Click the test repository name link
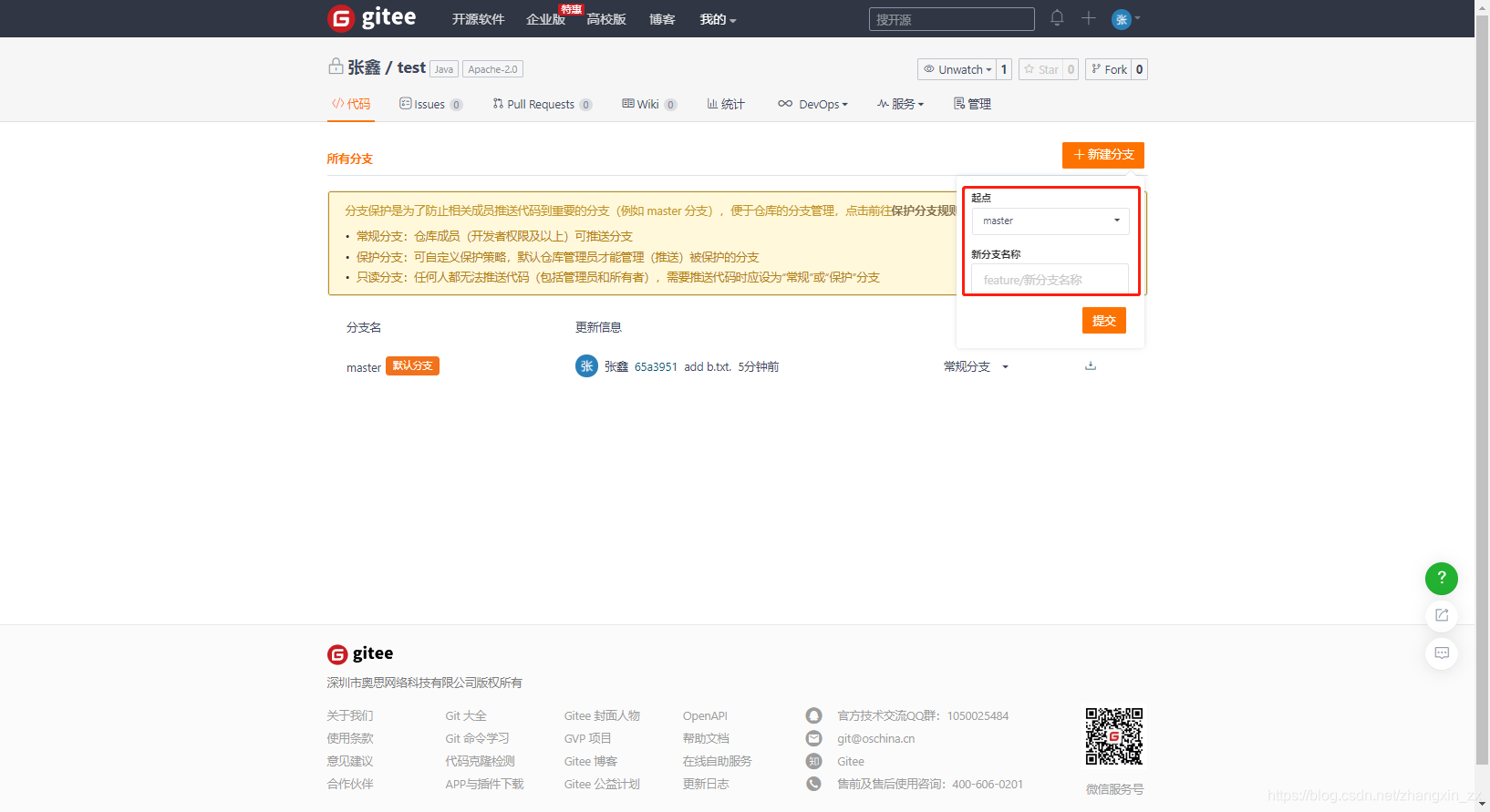The image size is (1490, 812). [x=411, y=67]
